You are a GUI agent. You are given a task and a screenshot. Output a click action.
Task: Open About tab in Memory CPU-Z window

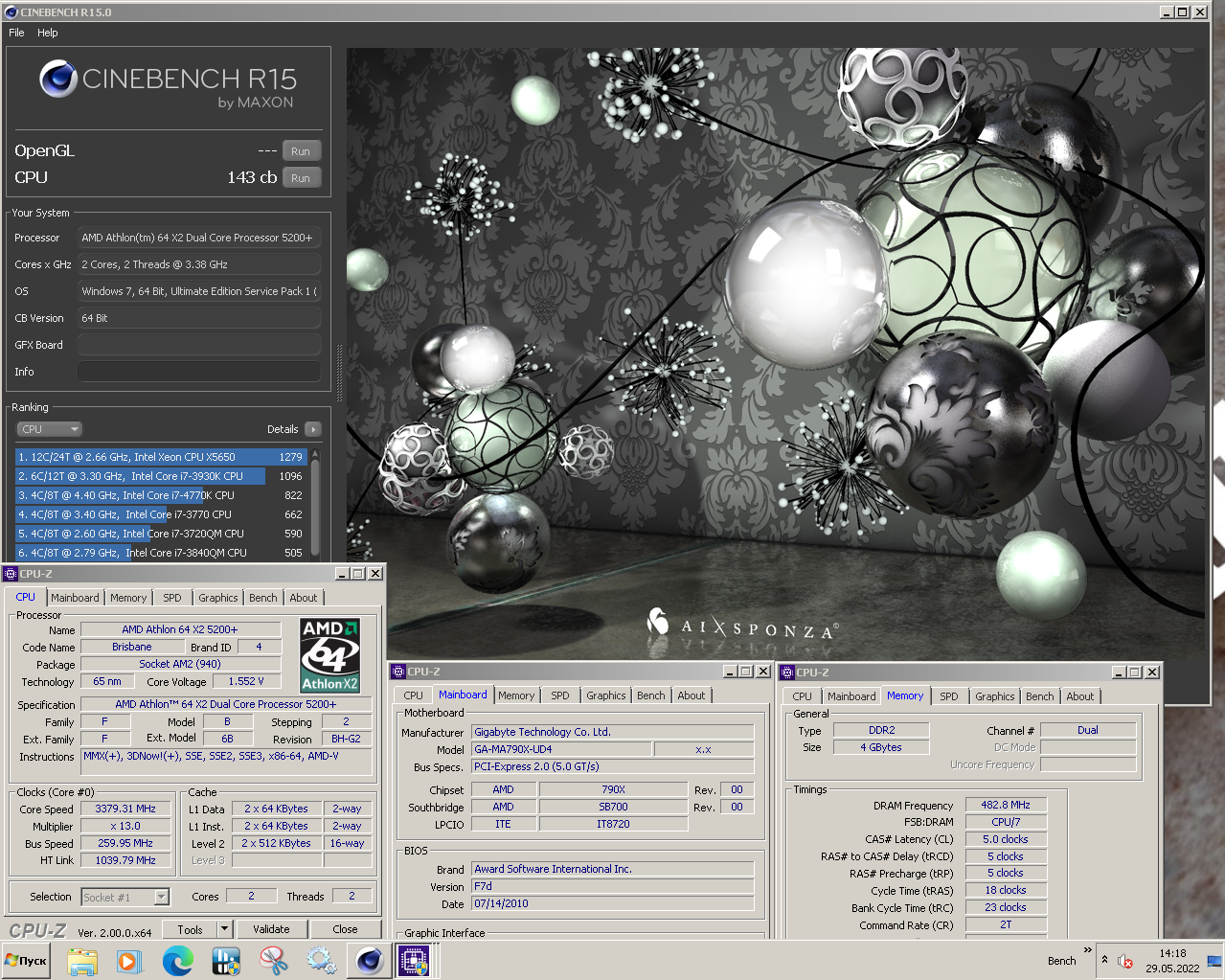(x=1080, y=696)
